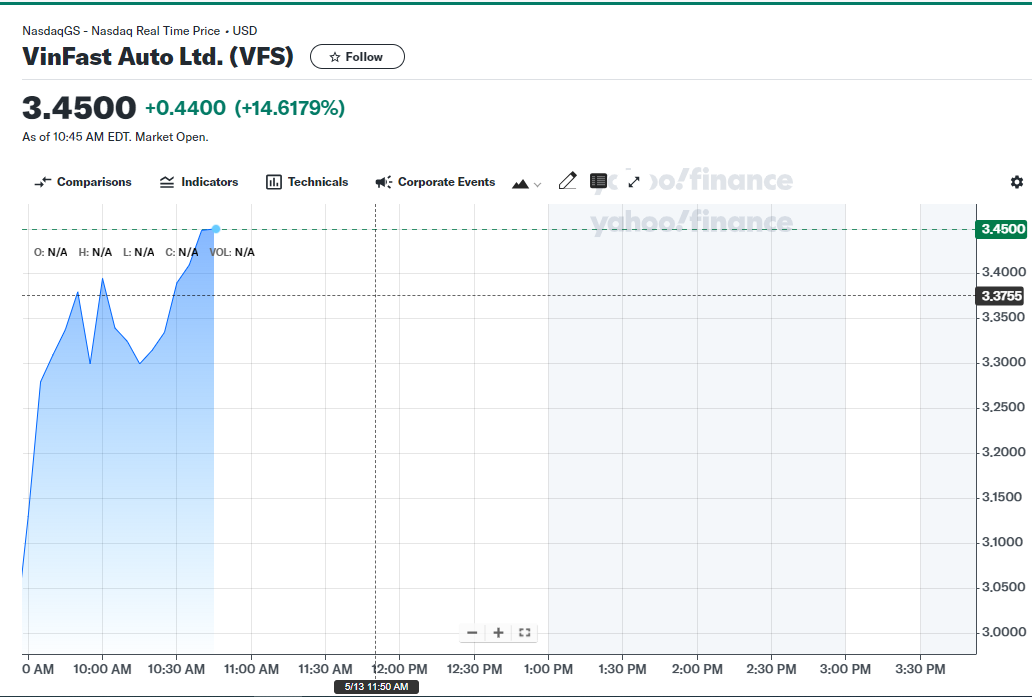Viewport: 1032px width, 697px height.
Task: Click the VOL: N/A readout
Action: pyautogui.click(x=232, y=252)
